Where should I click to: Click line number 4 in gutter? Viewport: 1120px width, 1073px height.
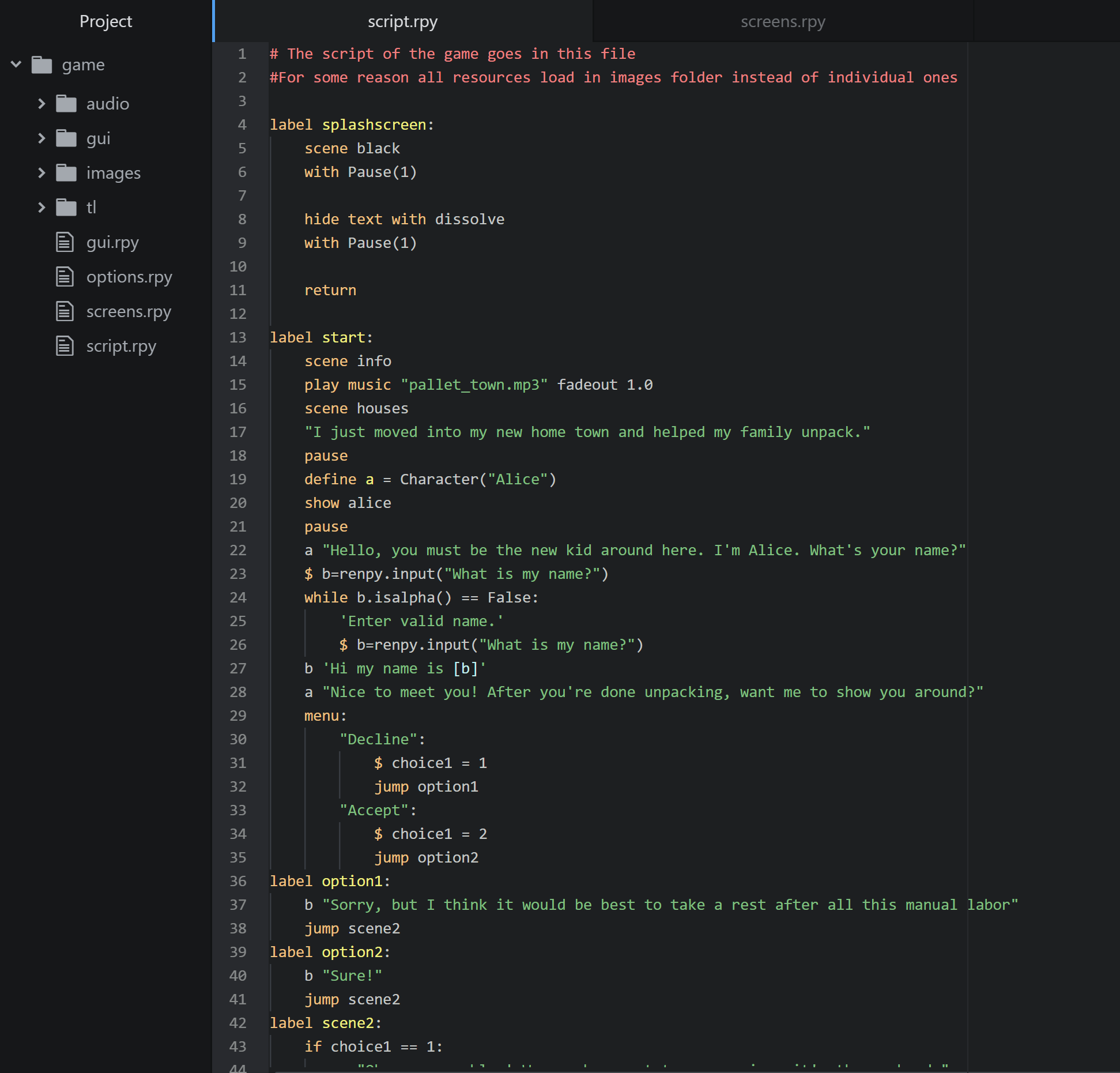click(x=242, y=125)
